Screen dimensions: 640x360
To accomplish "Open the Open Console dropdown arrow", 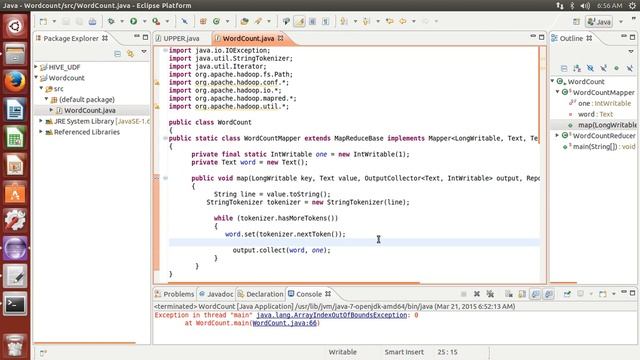I will coord(613,294).
